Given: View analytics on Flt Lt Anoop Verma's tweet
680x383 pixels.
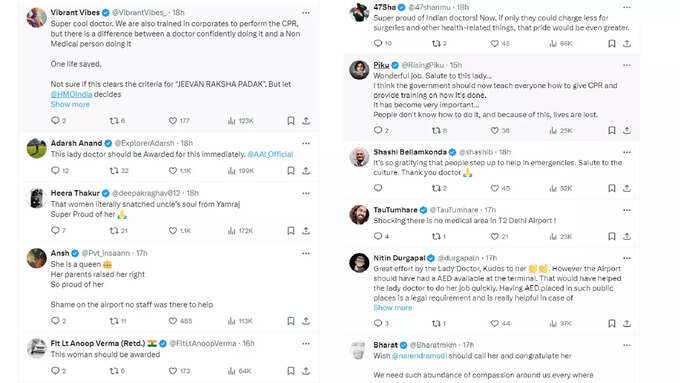Looking at the screenshot, I should 232,371.
